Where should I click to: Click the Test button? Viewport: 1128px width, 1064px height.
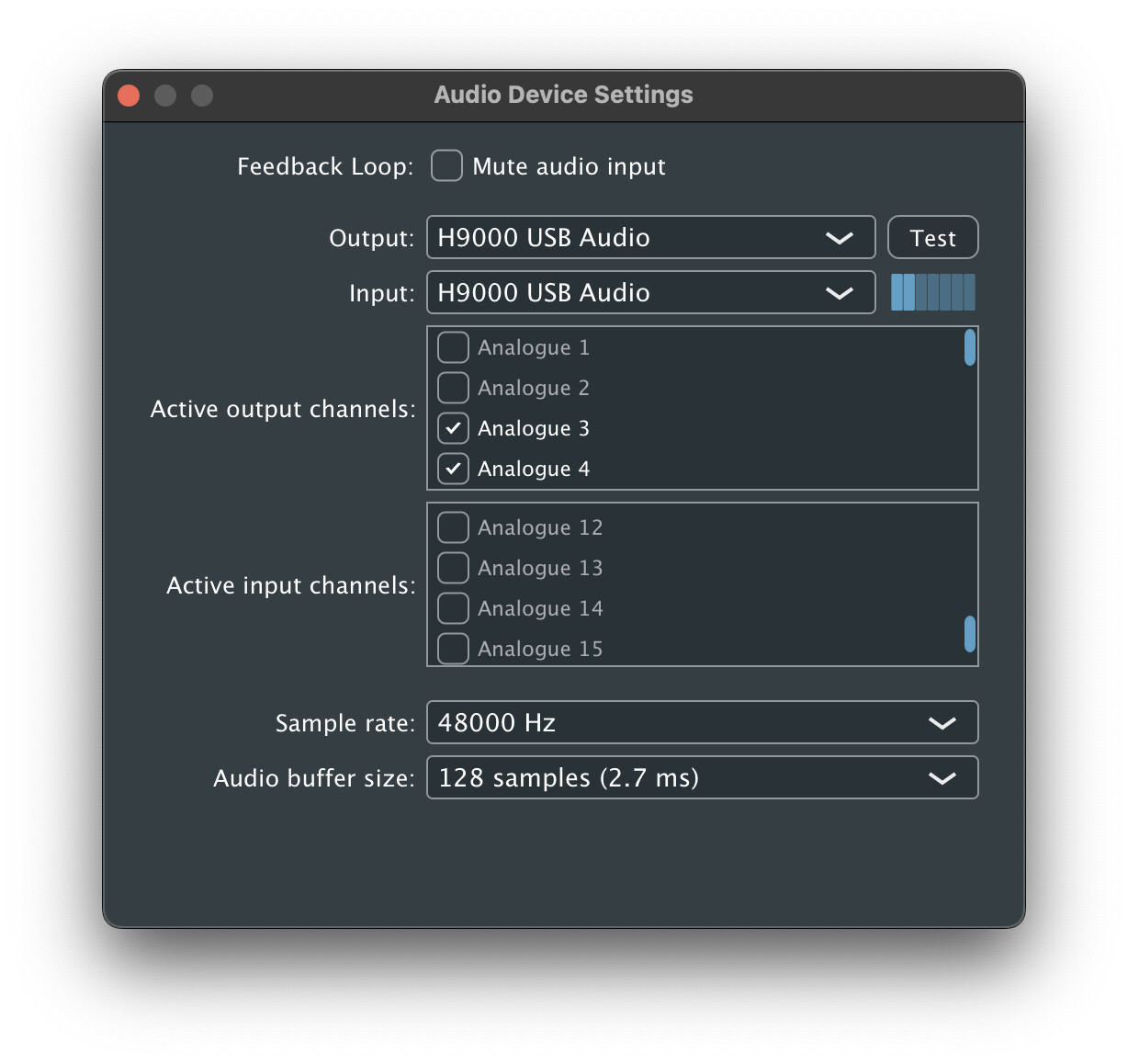click(x=932, y=238)
